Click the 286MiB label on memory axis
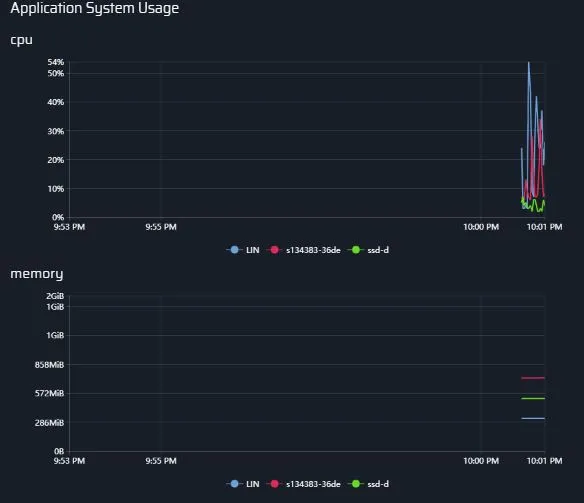584x503 pixels. tap(50, 423)
